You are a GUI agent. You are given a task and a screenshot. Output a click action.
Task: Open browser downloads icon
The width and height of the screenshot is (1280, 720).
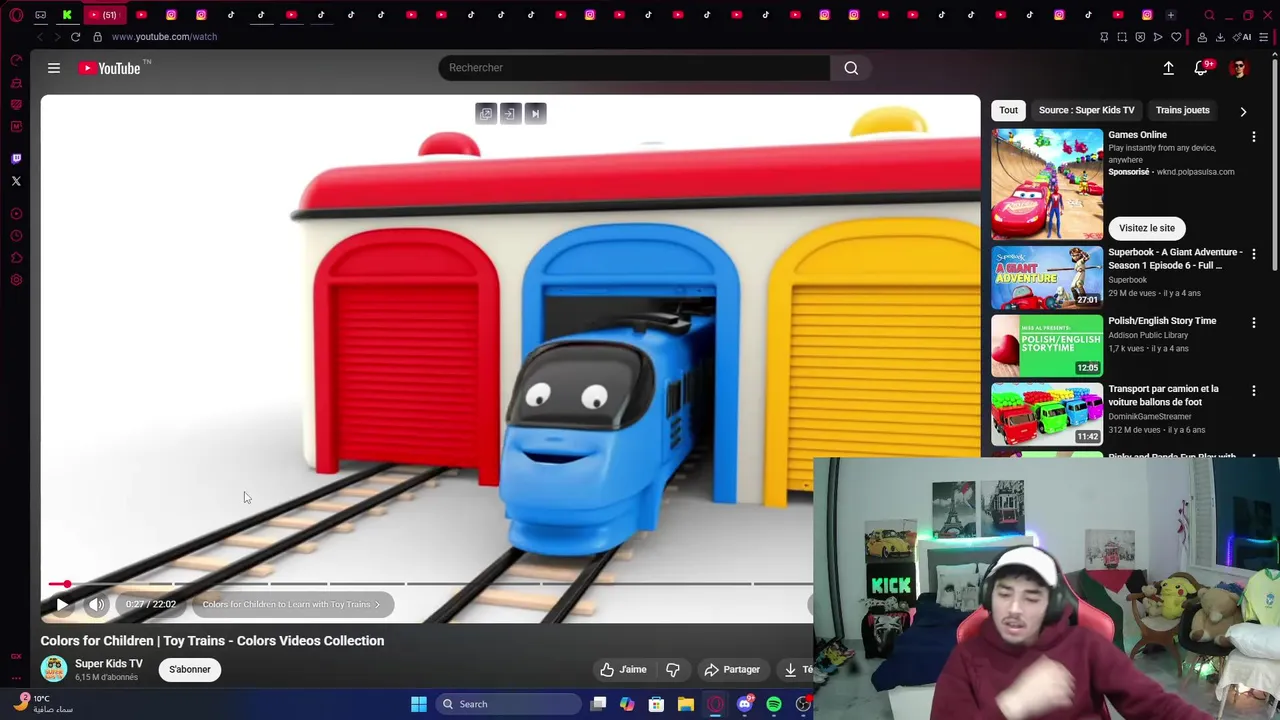tap(1220, 37)
